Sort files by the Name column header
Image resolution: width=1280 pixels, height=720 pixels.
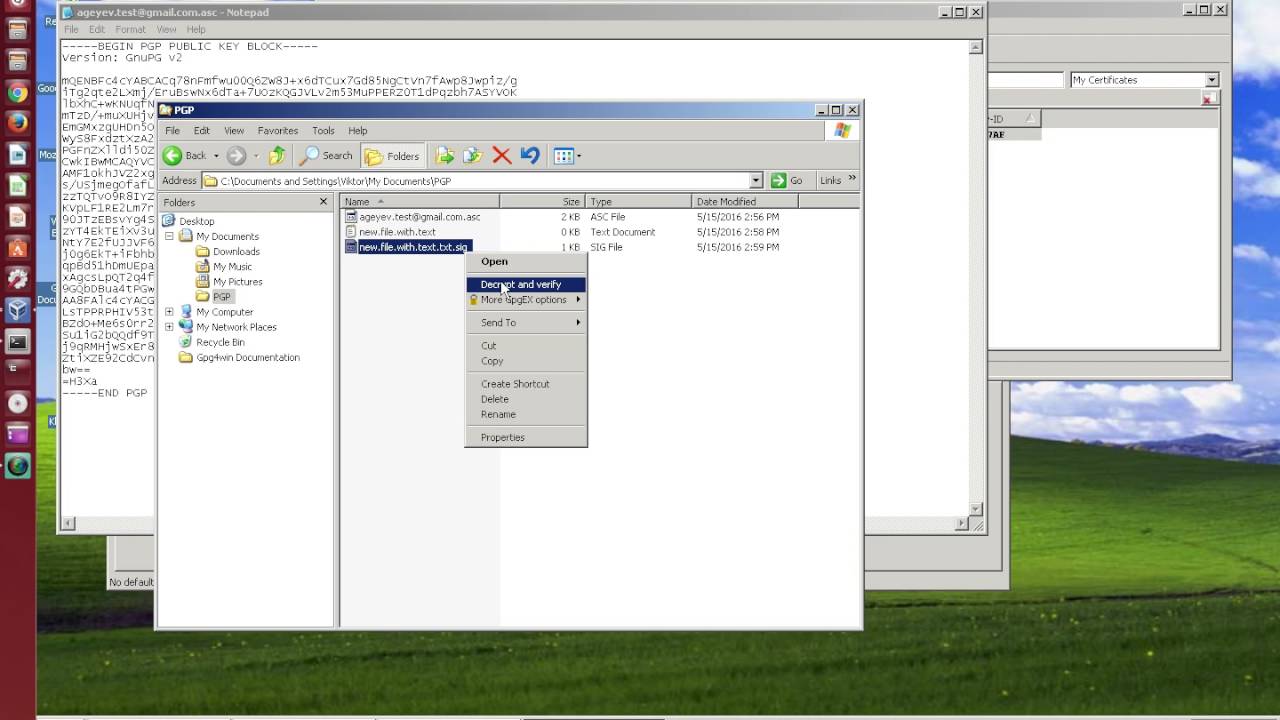[420, 202]
